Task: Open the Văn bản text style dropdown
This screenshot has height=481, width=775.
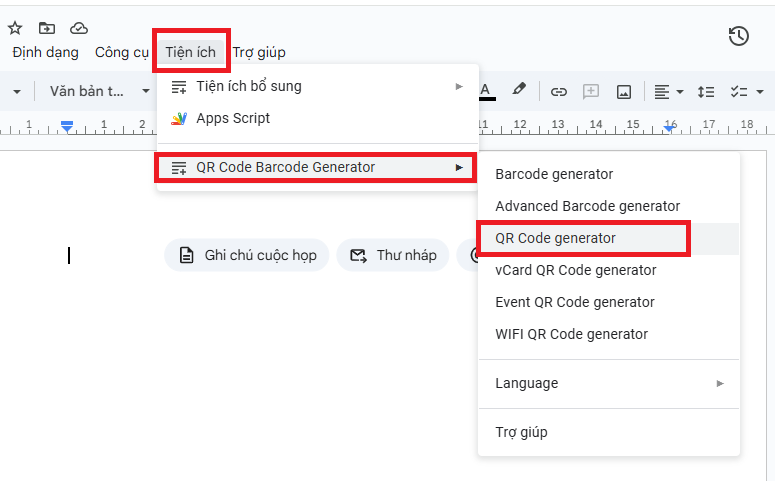Action: [100, 91]
